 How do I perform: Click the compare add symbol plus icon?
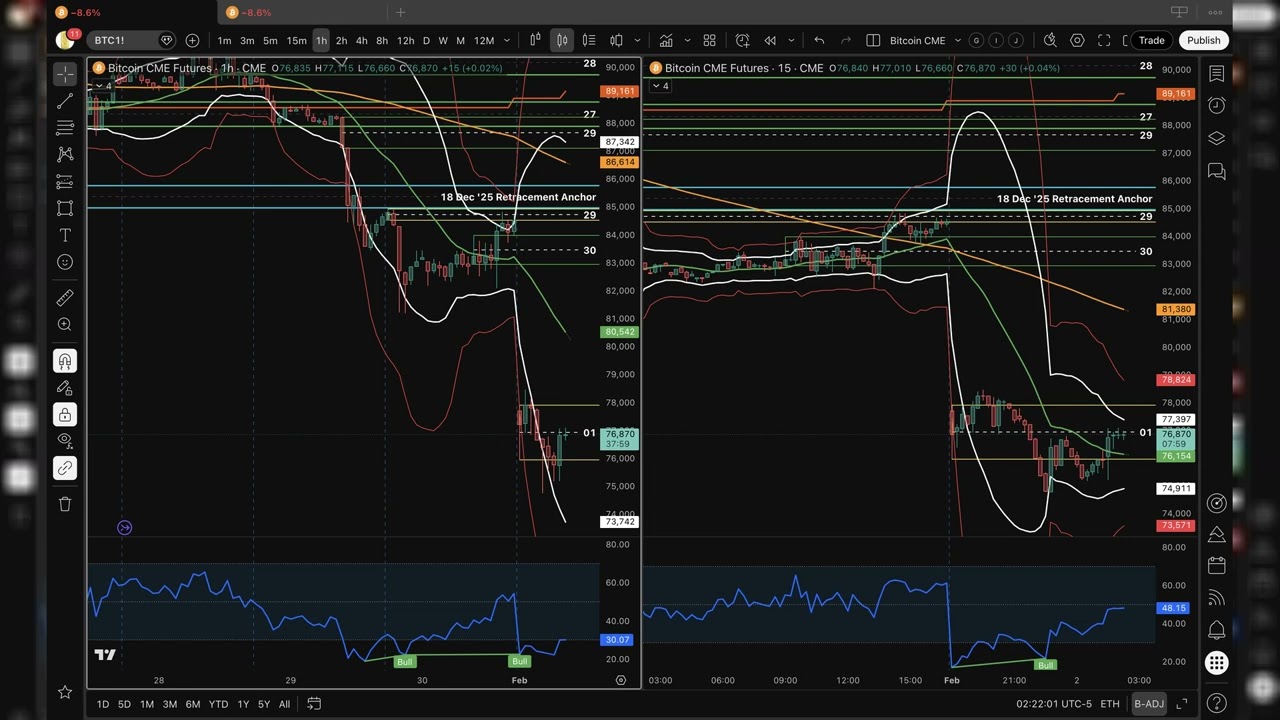tap(192, 40)
